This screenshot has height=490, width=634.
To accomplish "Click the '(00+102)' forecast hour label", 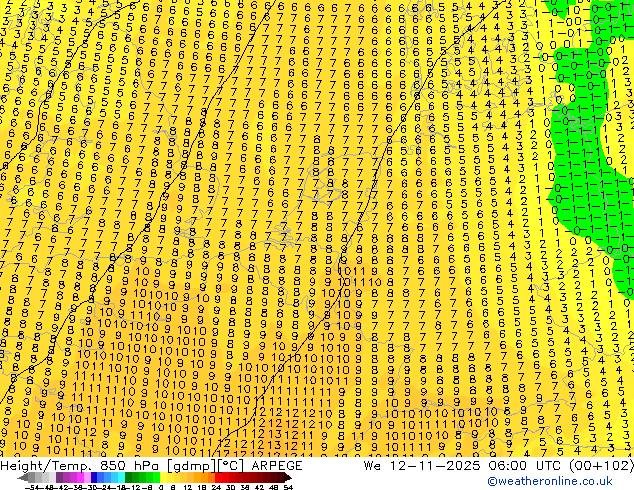I will point(601,466).
